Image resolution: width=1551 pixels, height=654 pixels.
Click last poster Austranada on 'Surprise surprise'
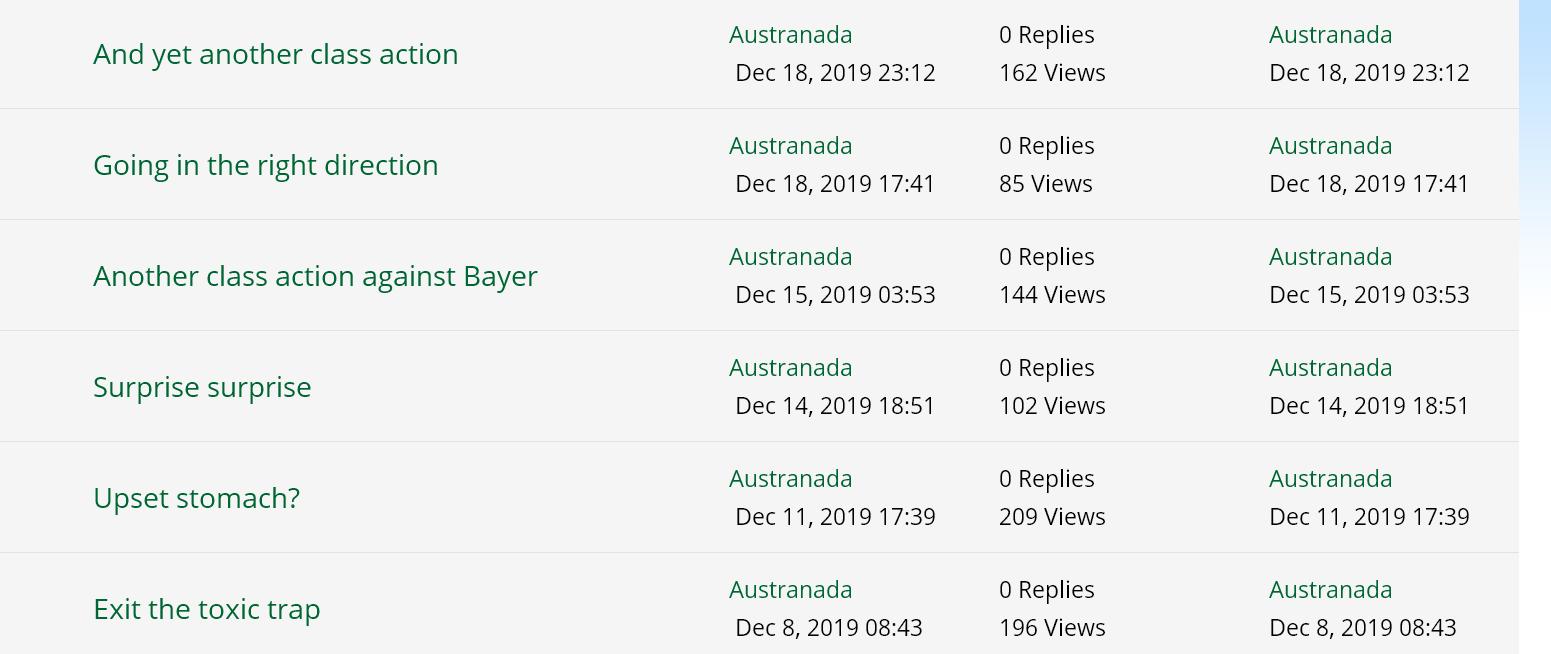point(1330,368)
